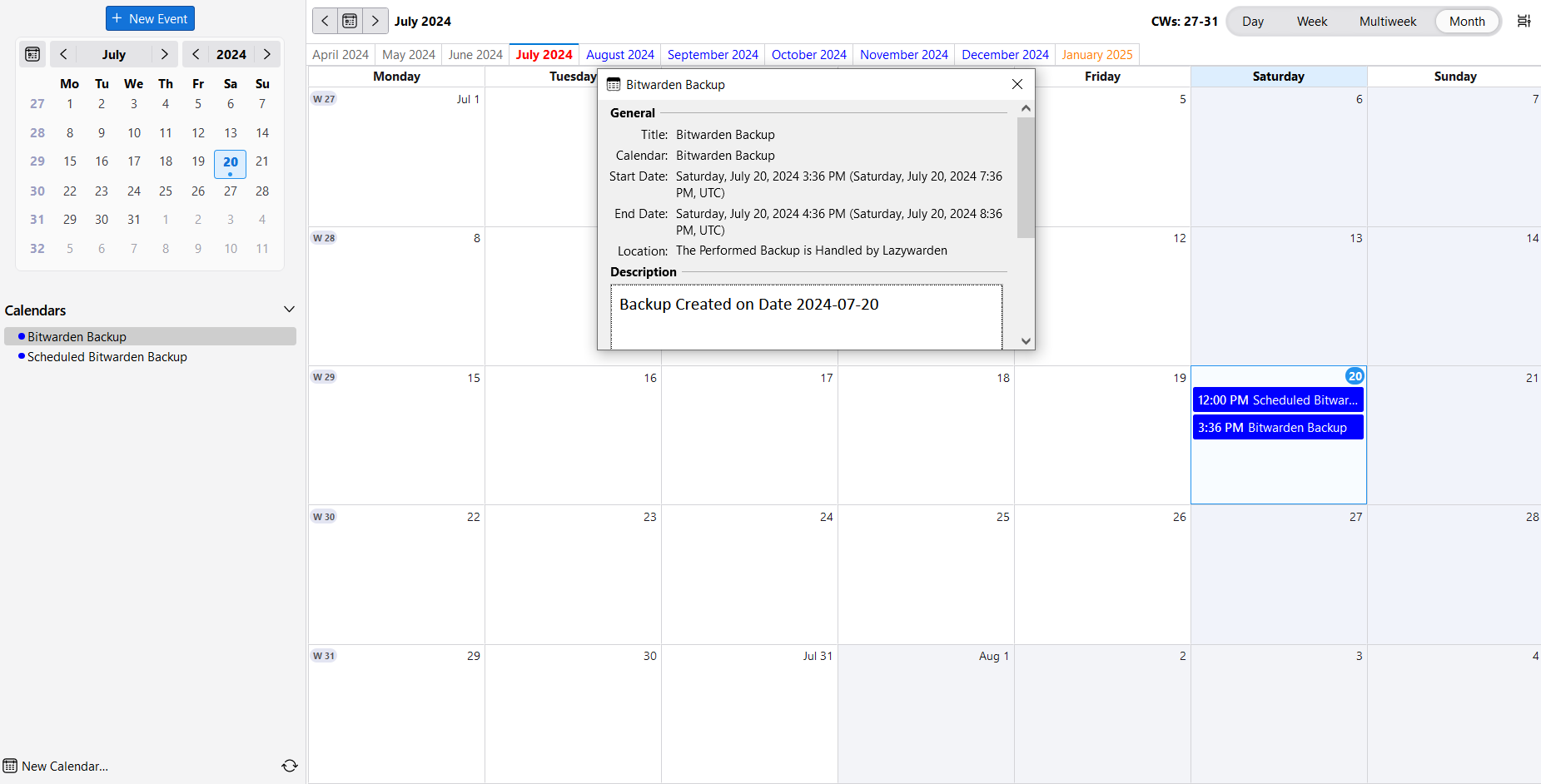Synchronize calendars with refresh icon

pyautogui.click(x=290, y=766)
